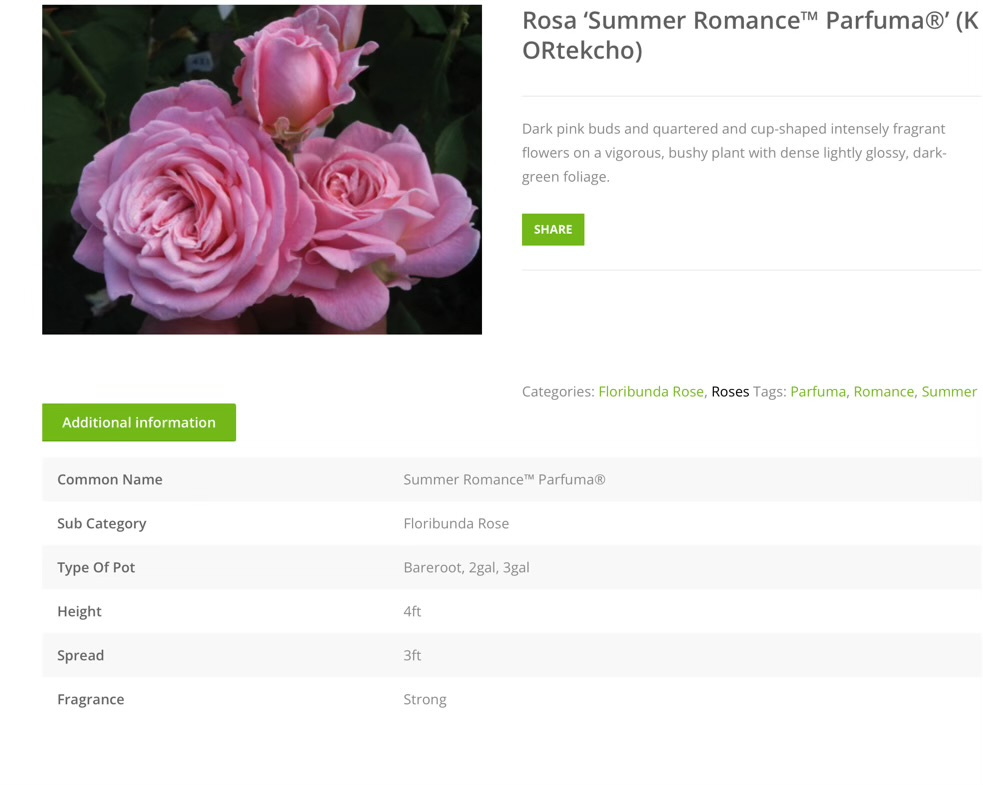Click the Summer Romance Parfuma table value

tap(504, 480)
